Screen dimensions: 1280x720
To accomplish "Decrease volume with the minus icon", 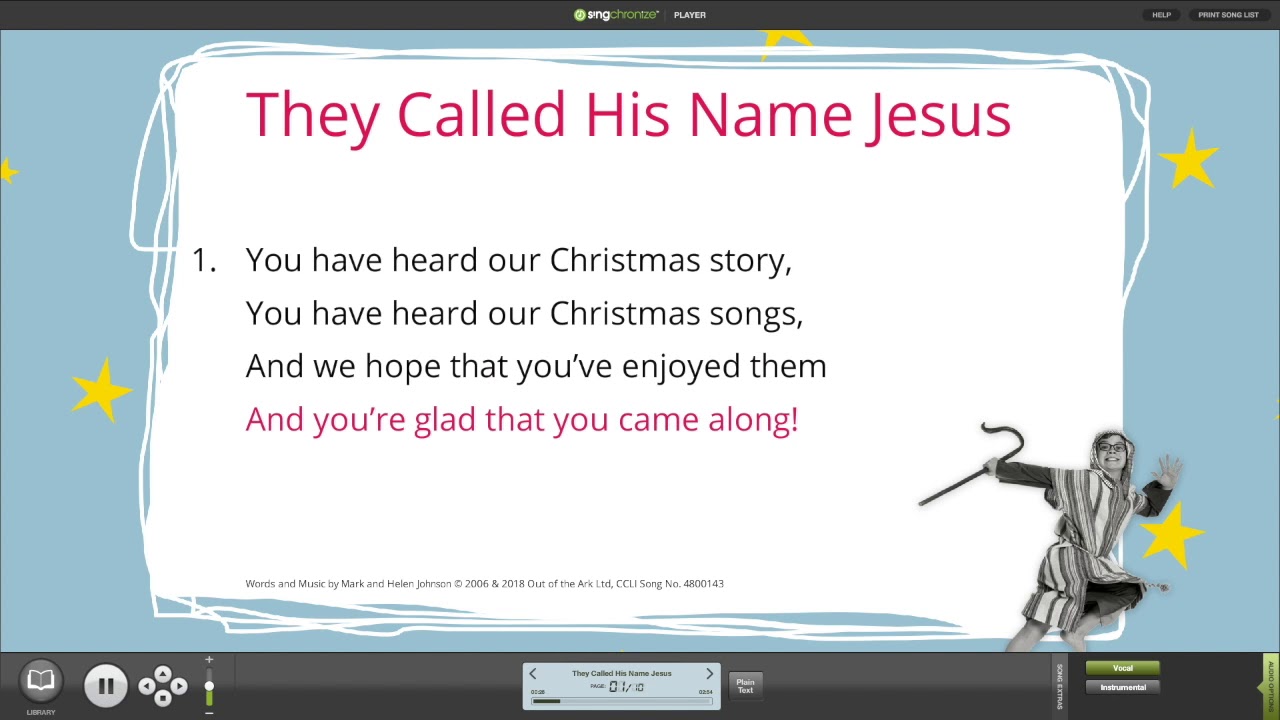I will [209, 713].
